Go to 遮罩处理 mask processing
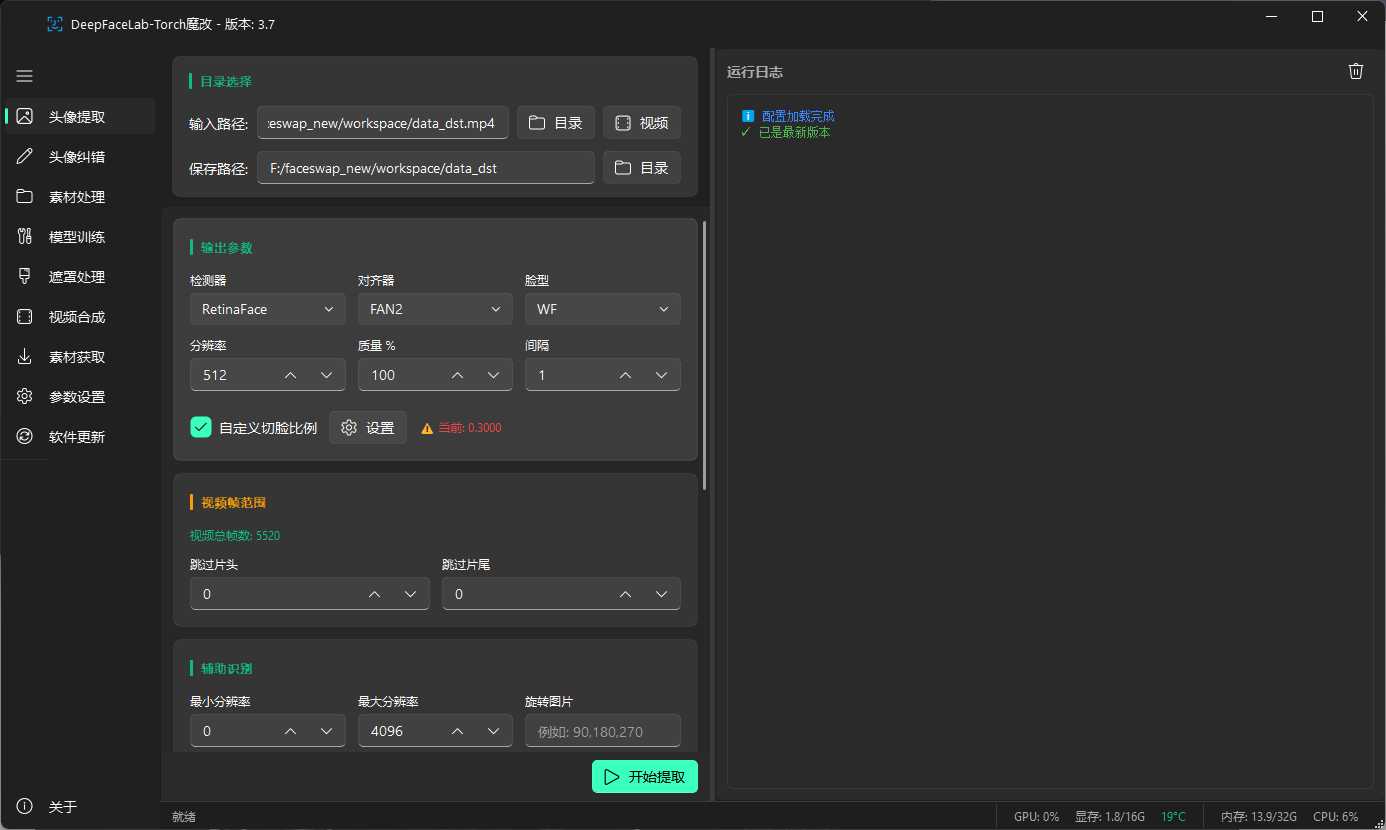This screenshot has width=1386, height=830. coord(77,277)
